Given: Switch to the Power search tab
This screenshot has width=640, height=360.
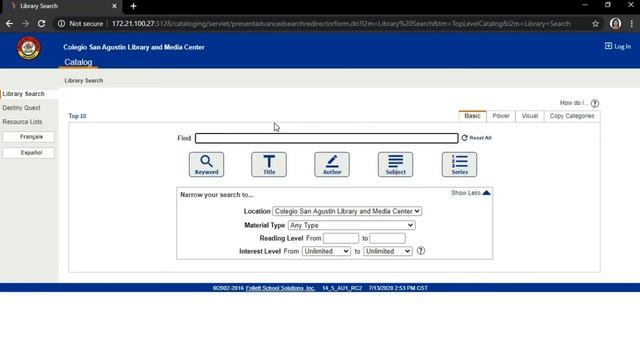Looking at the screenshot, I should click(501, 116).
